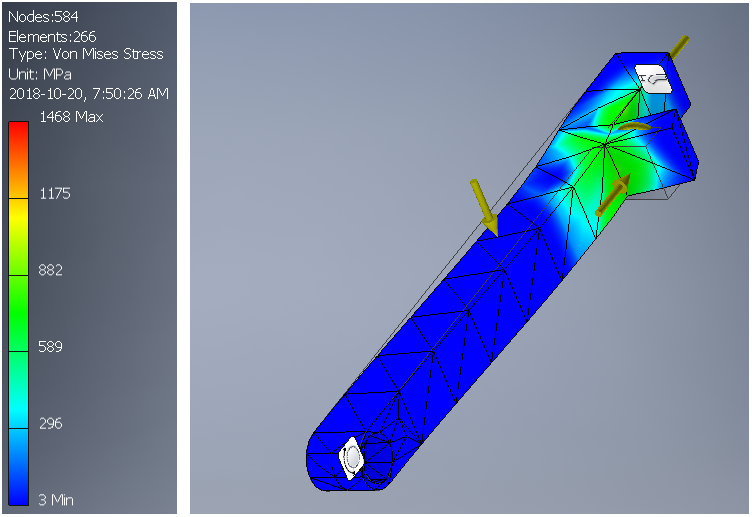This screenshot has width=752, height=517.
Task: Select the force arrow at the top right corner
Action: (x=679, y=47)
